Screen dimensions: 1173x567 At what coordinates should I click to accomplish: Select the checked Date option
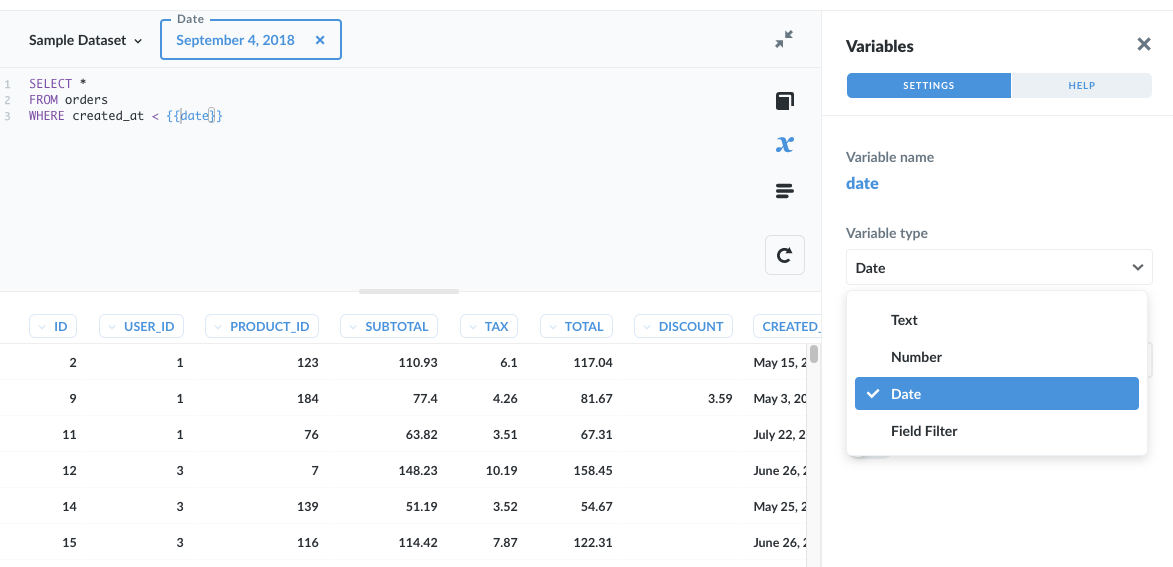(x=996, y=394)
